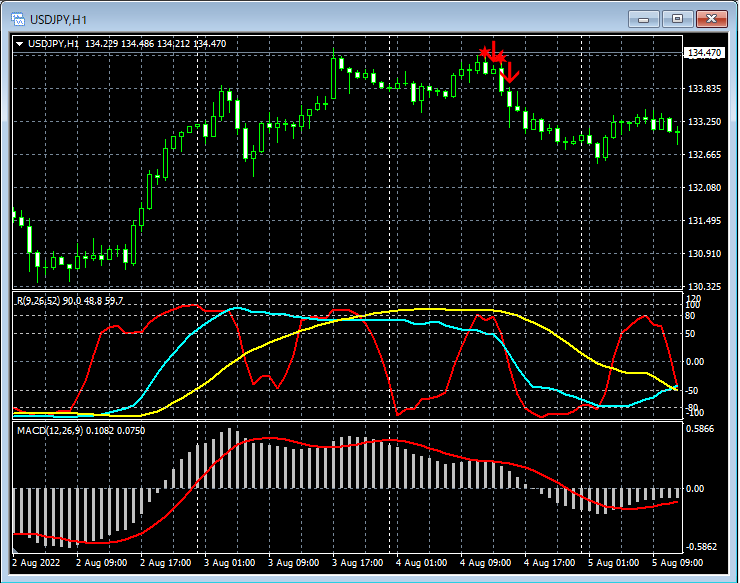Click the 2 Aug 2022 date label
Image resolution: width=740 pixels, height=583 pixels.
(34, 563)
